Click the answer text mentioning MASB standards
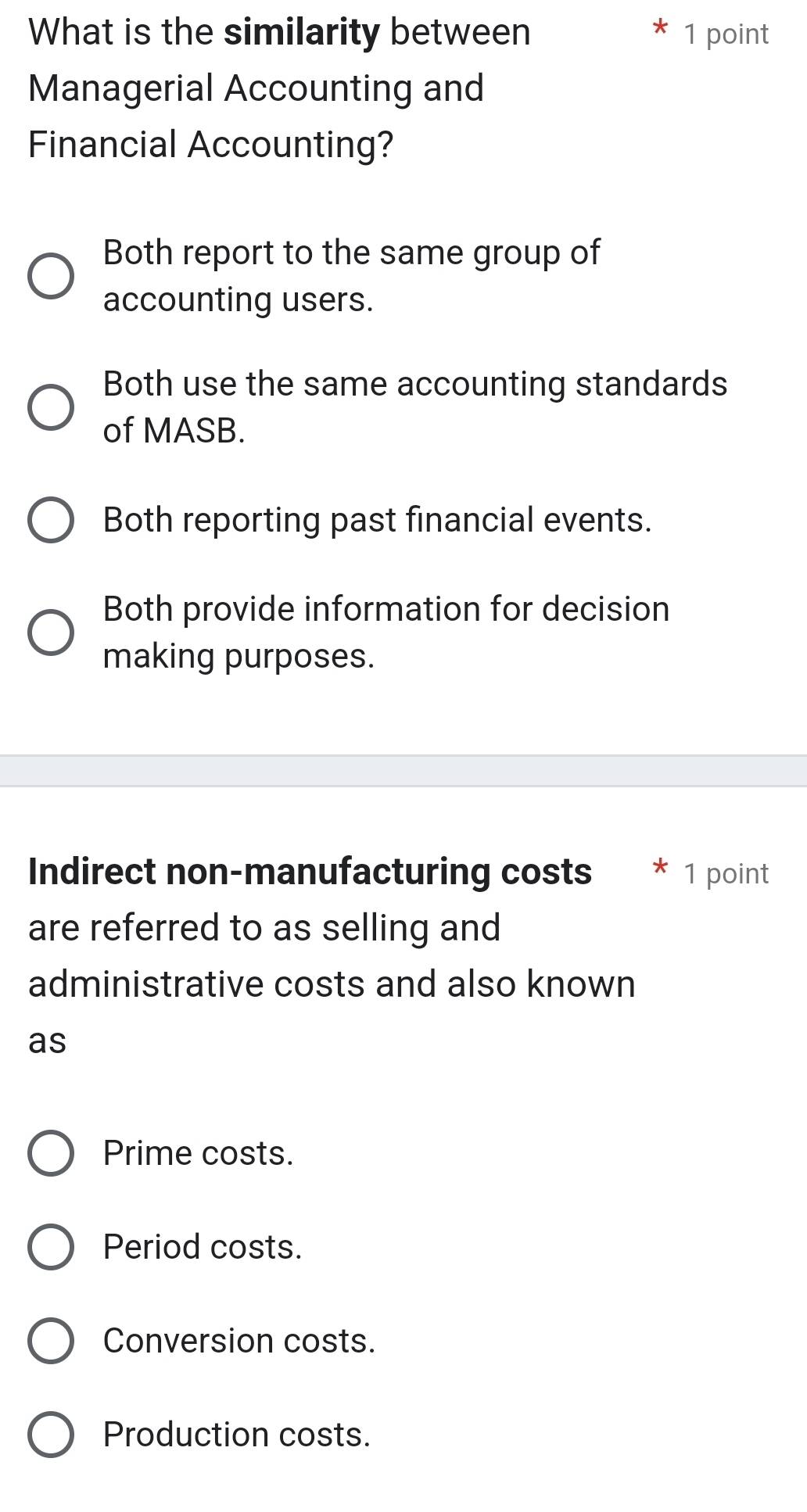This screenshot has height=1512, width=807. (x=414, y=407)
